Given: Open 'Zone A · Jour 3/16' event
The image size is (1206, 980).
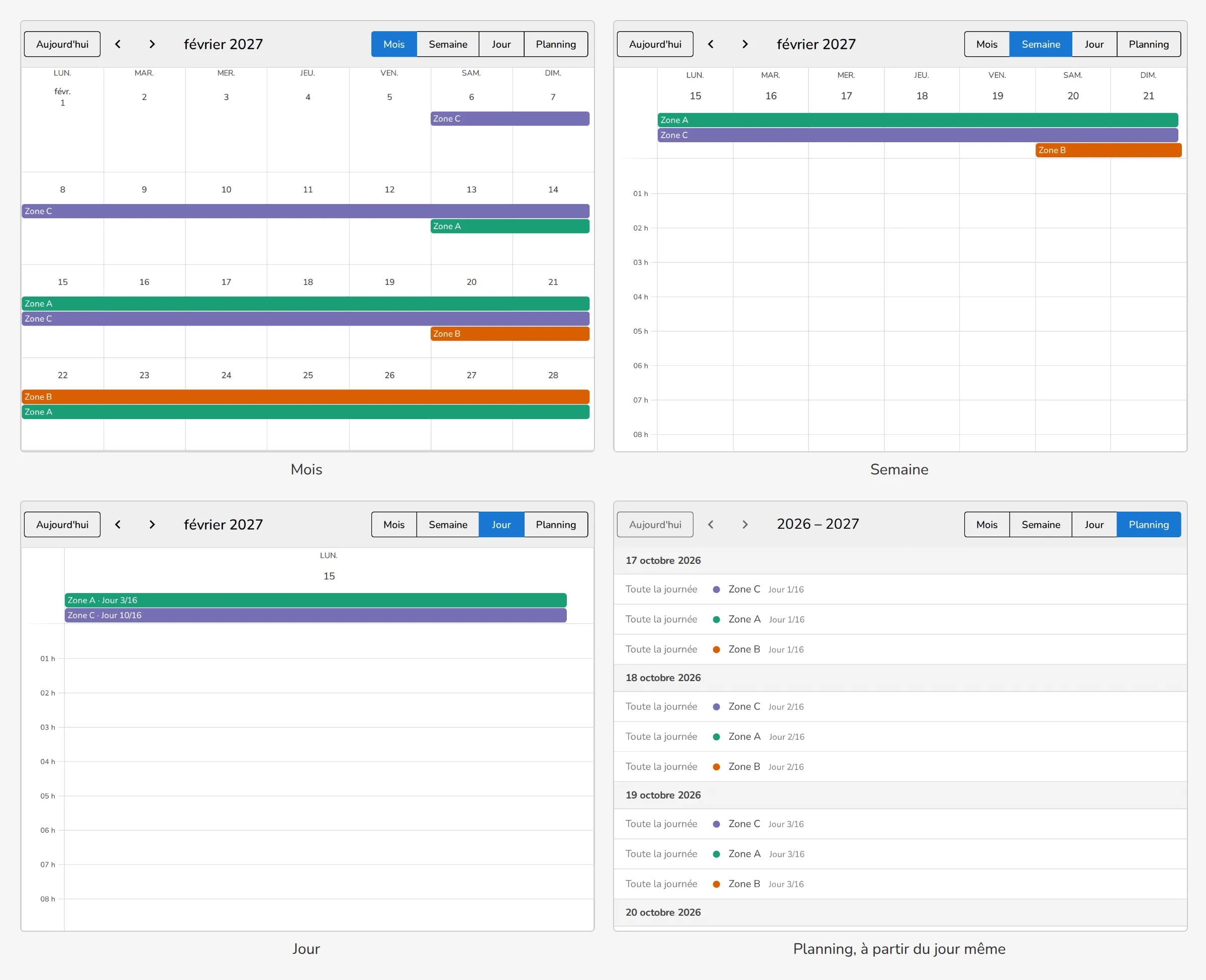Looking at the screenshot, I should pos(316,600).
